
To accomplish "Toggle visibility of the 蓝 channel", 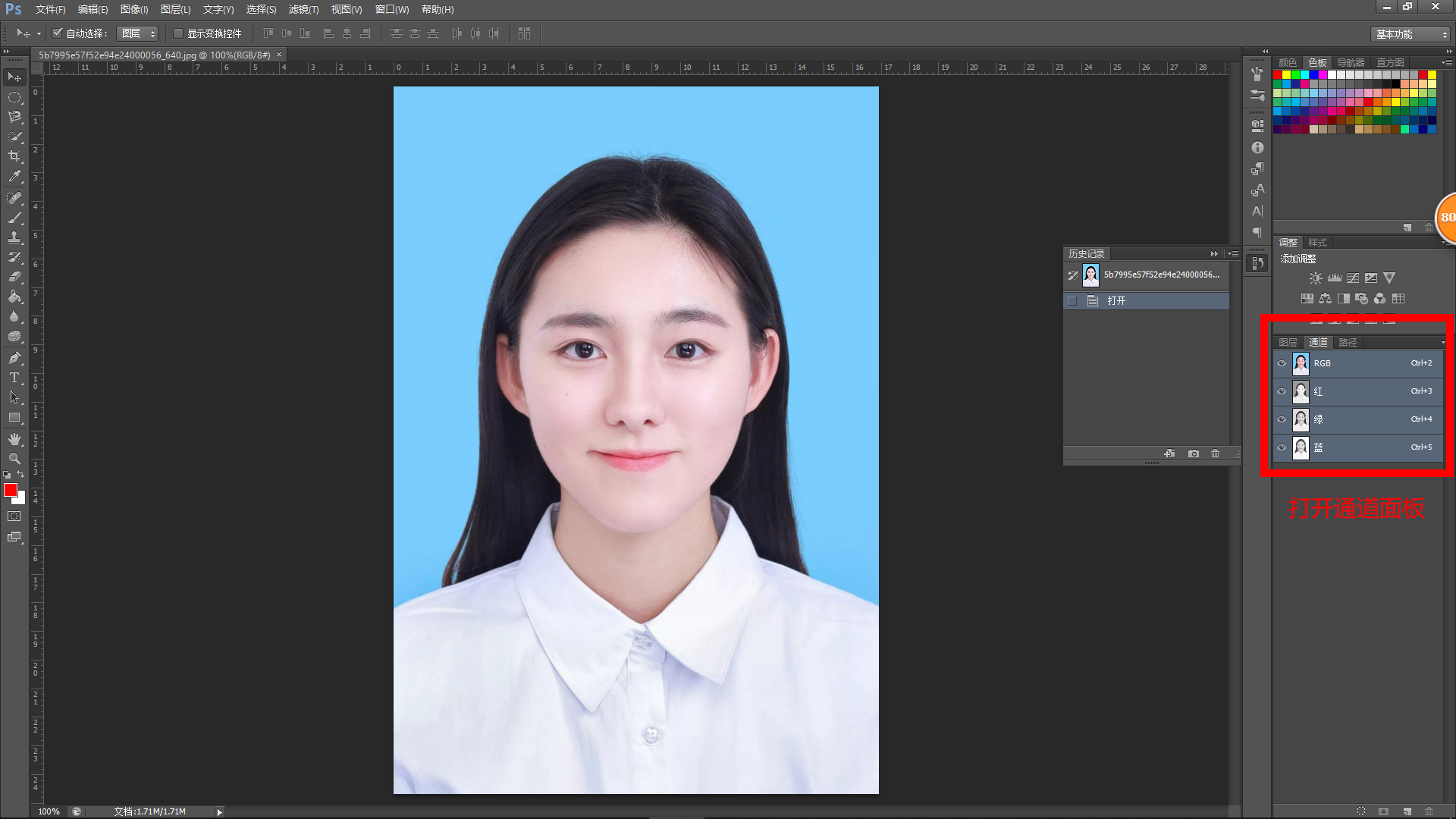I will pos(1282,447).
